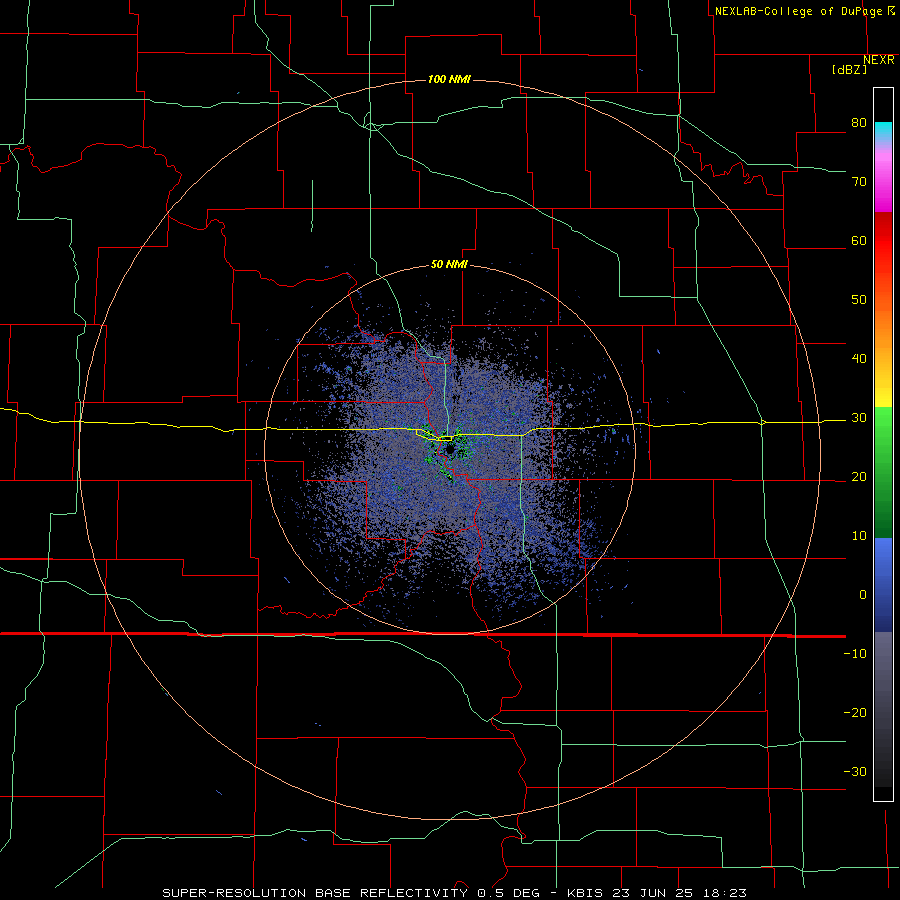Image resolution: width=900 pixels, height=900 pixels.
Task: Click the 50 dBZ scale value
Action: click(859, 300)
